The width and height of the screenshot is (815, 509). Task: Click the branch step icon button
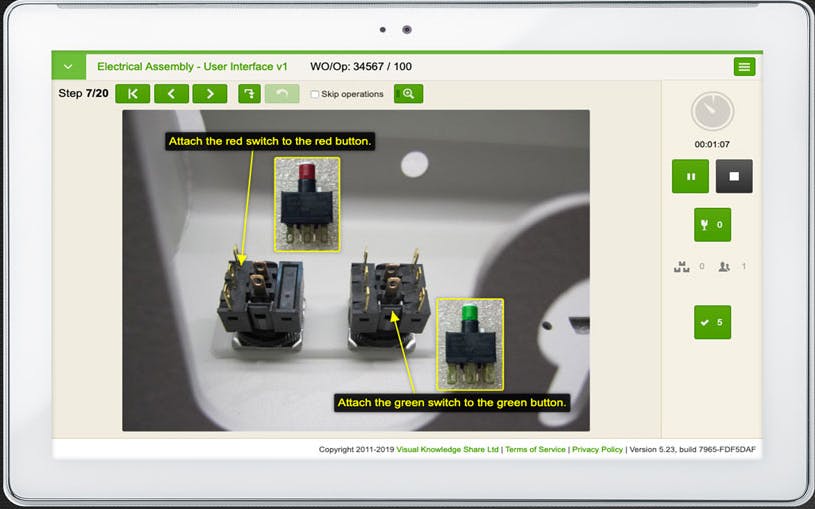click(249, 94)
